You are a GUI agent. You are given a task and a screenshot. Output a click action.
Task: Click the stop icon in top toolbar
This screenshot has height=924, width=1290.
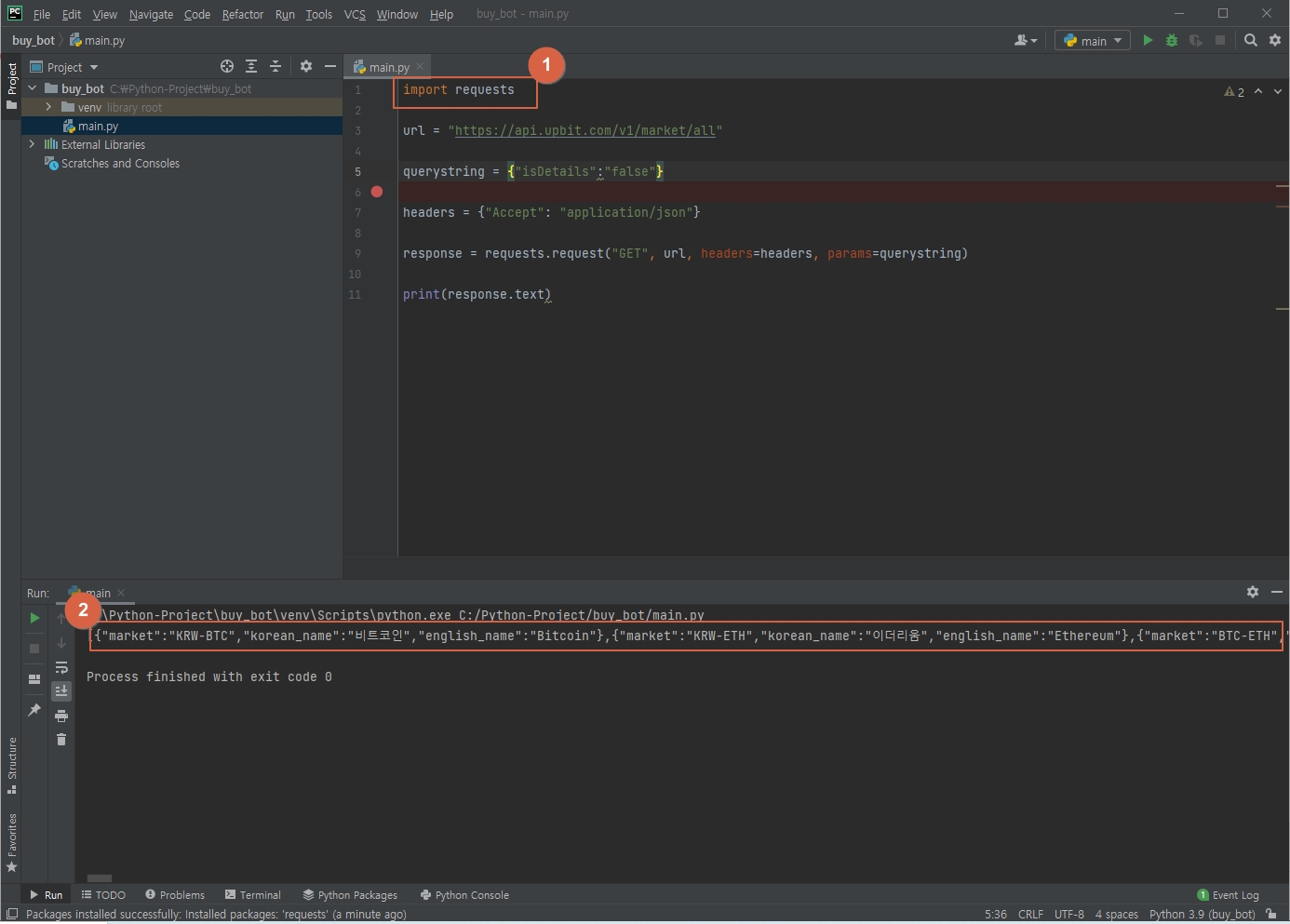click(1220, 40)
